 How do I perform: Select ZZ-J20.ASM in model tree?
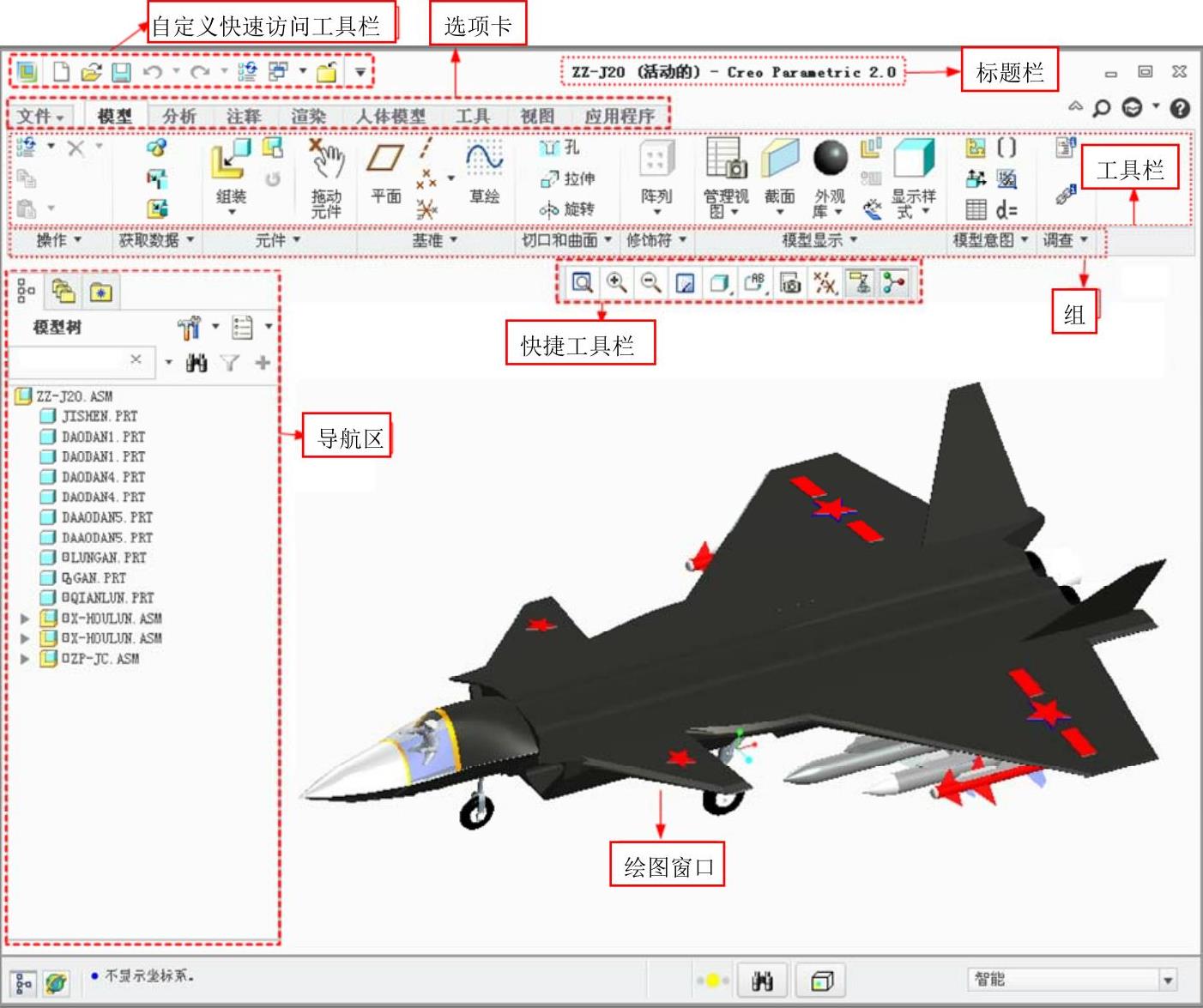pyautogui.click(x=64, y=396)
